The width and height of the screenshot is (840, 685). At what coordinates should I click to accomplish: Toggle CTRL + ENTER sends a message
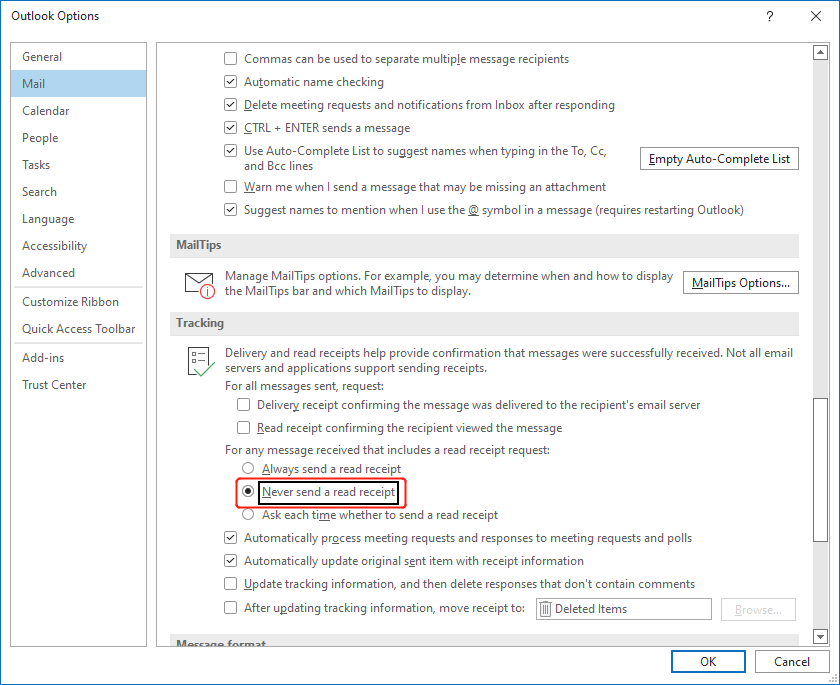[x=230, y=127]
